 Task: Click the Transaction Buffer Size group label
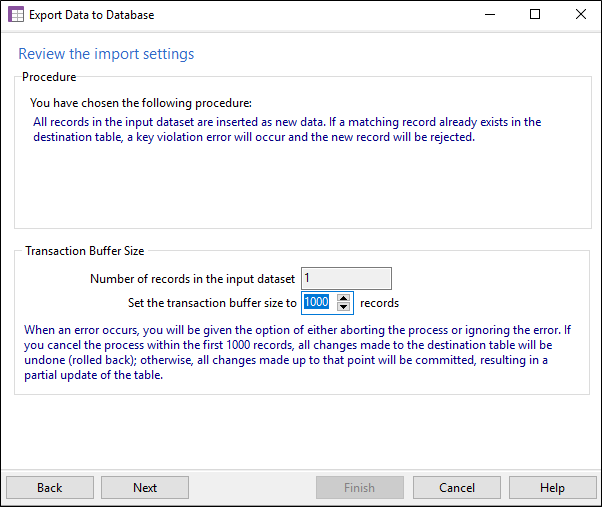coord(85,251)
